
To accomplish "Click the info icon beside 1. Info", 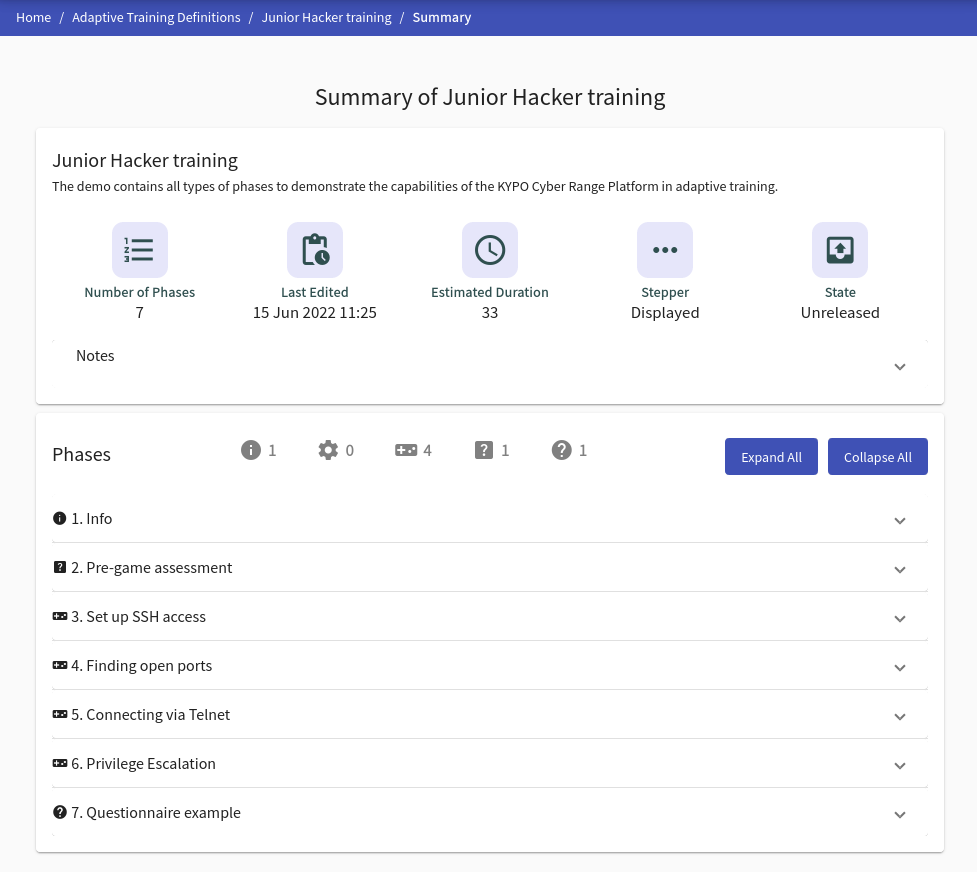I will click(x=60, y=519).
